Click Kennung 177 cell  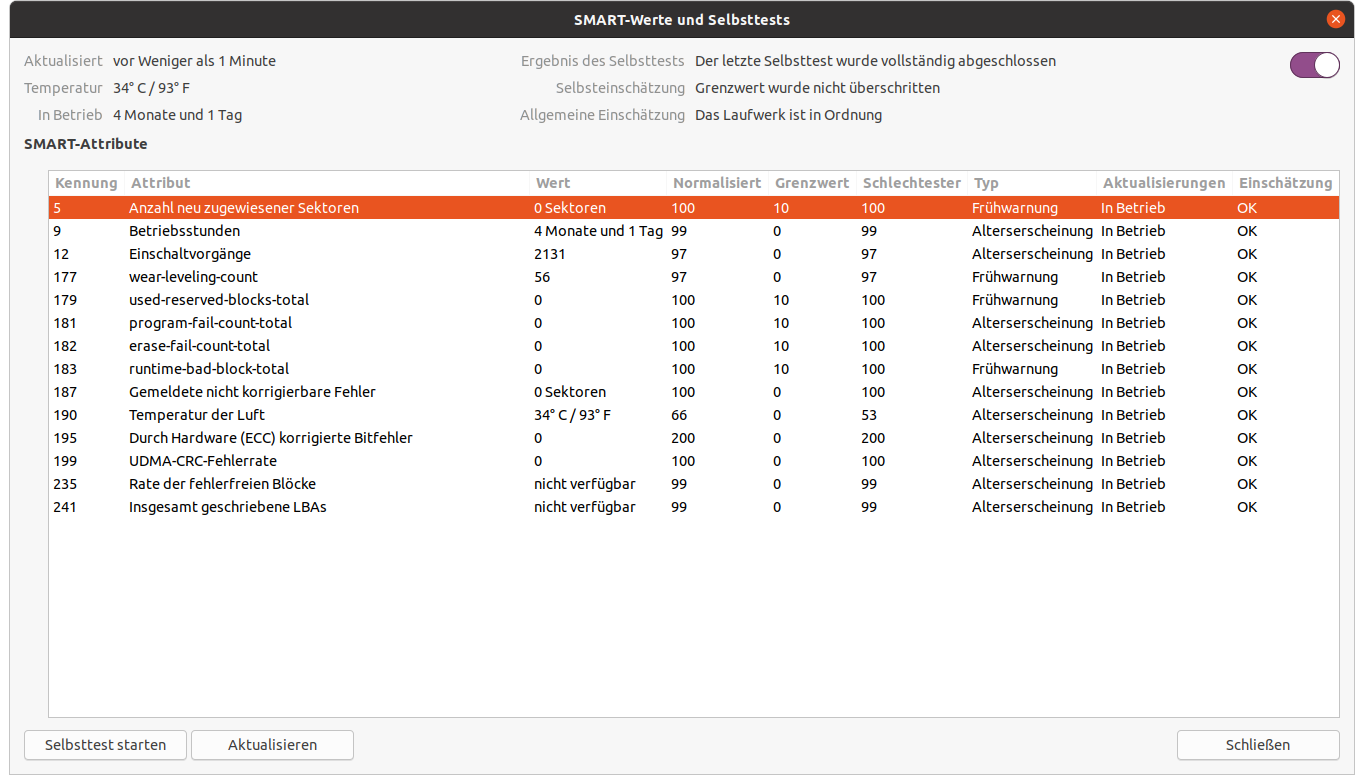pos(65,277)
